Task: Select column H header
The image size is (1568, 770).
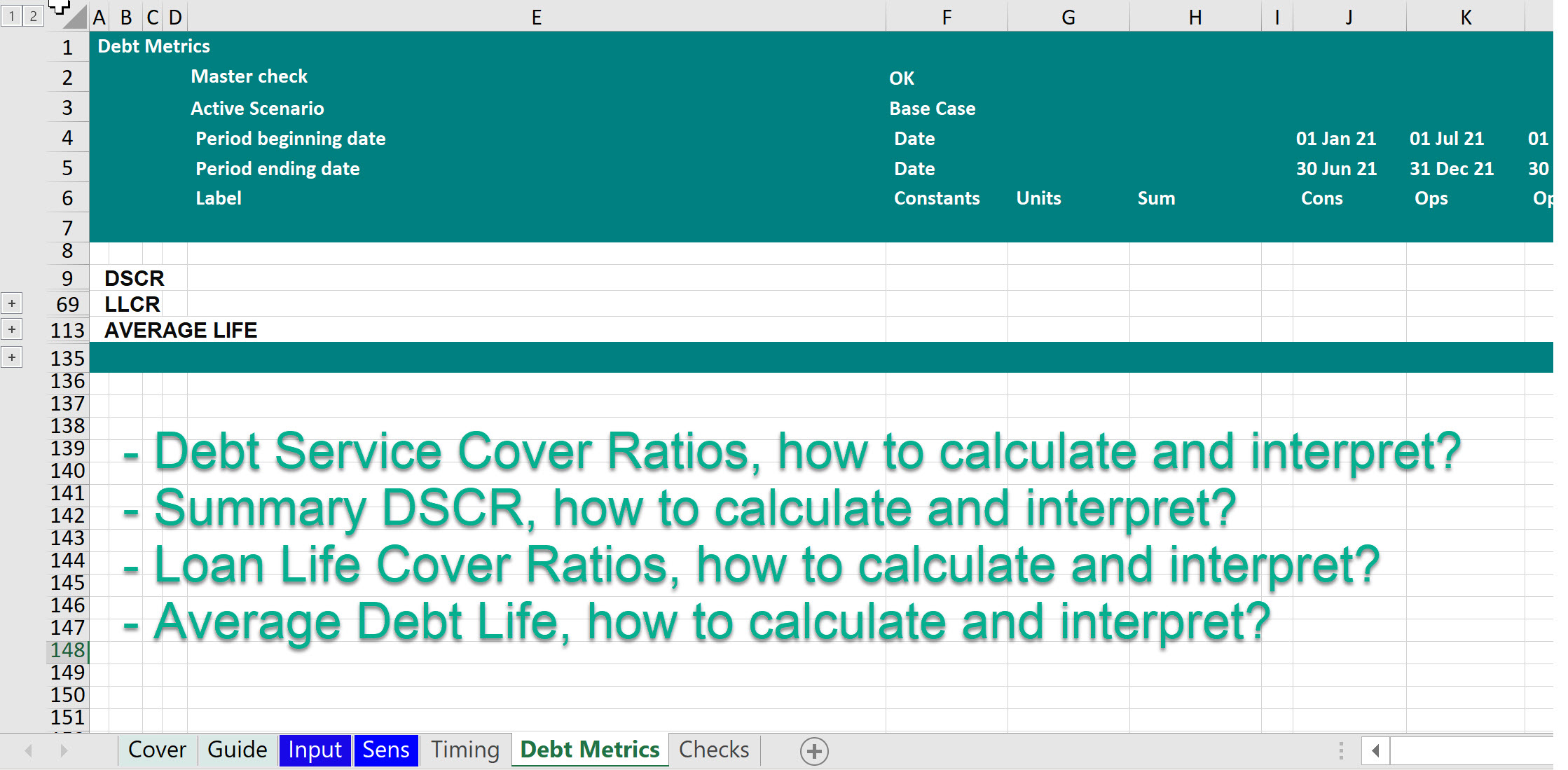Action: (1195, 17)
